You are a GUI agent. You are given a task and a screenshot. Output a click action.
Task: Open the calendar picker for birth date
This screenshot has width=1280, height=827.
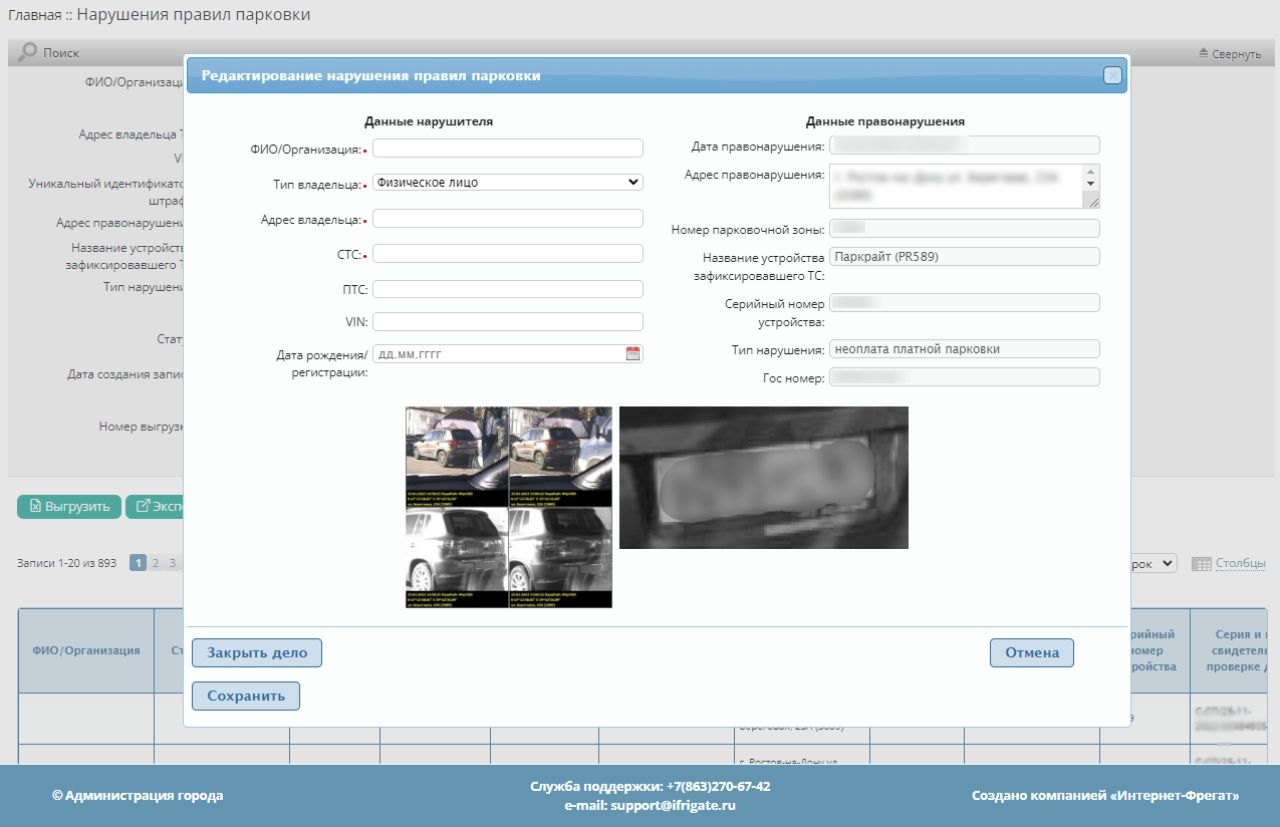(632, 353)
